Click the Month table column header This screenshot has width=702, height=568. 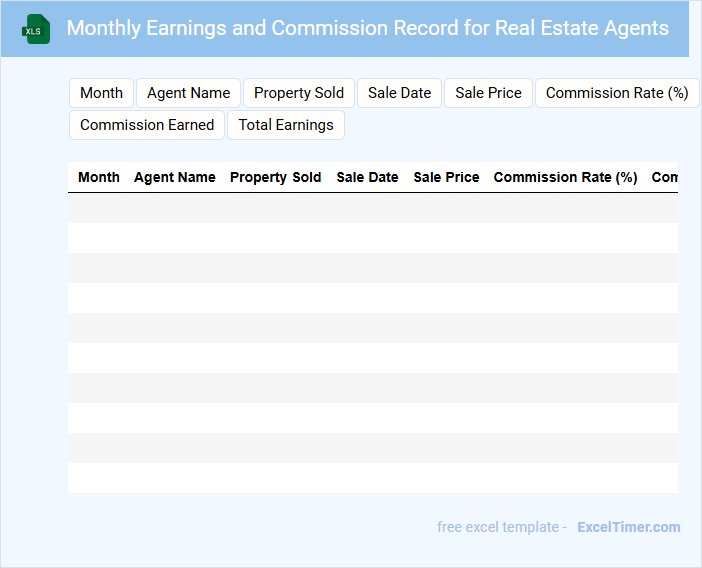99,177
